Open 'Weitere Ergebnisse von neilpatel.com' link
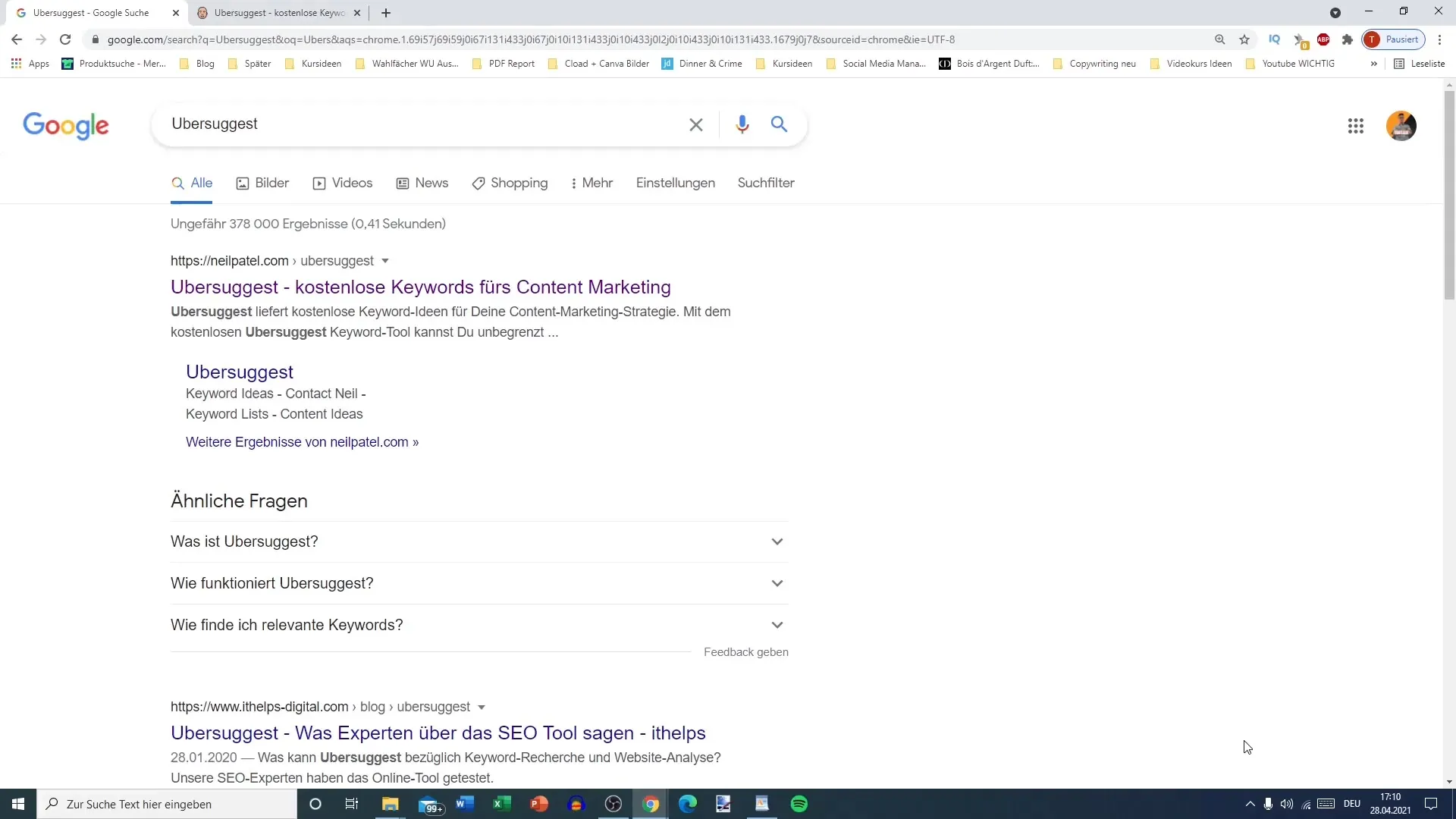This screenshot has height=819, width=1456. [x=302, y=441]
